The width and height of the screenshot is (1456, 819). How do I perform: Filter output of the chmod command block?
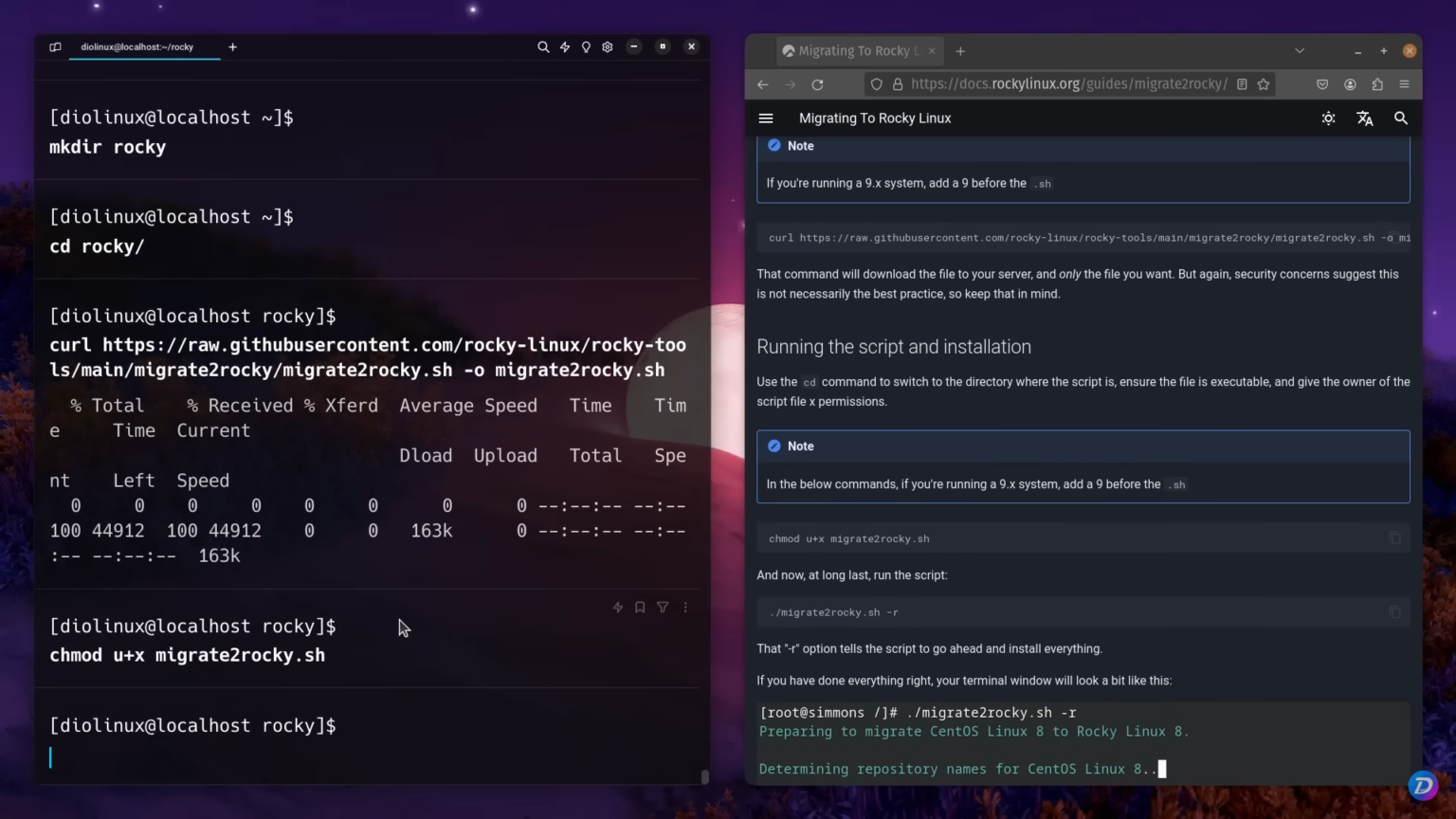pyautogui.click(x=663, y=608)
